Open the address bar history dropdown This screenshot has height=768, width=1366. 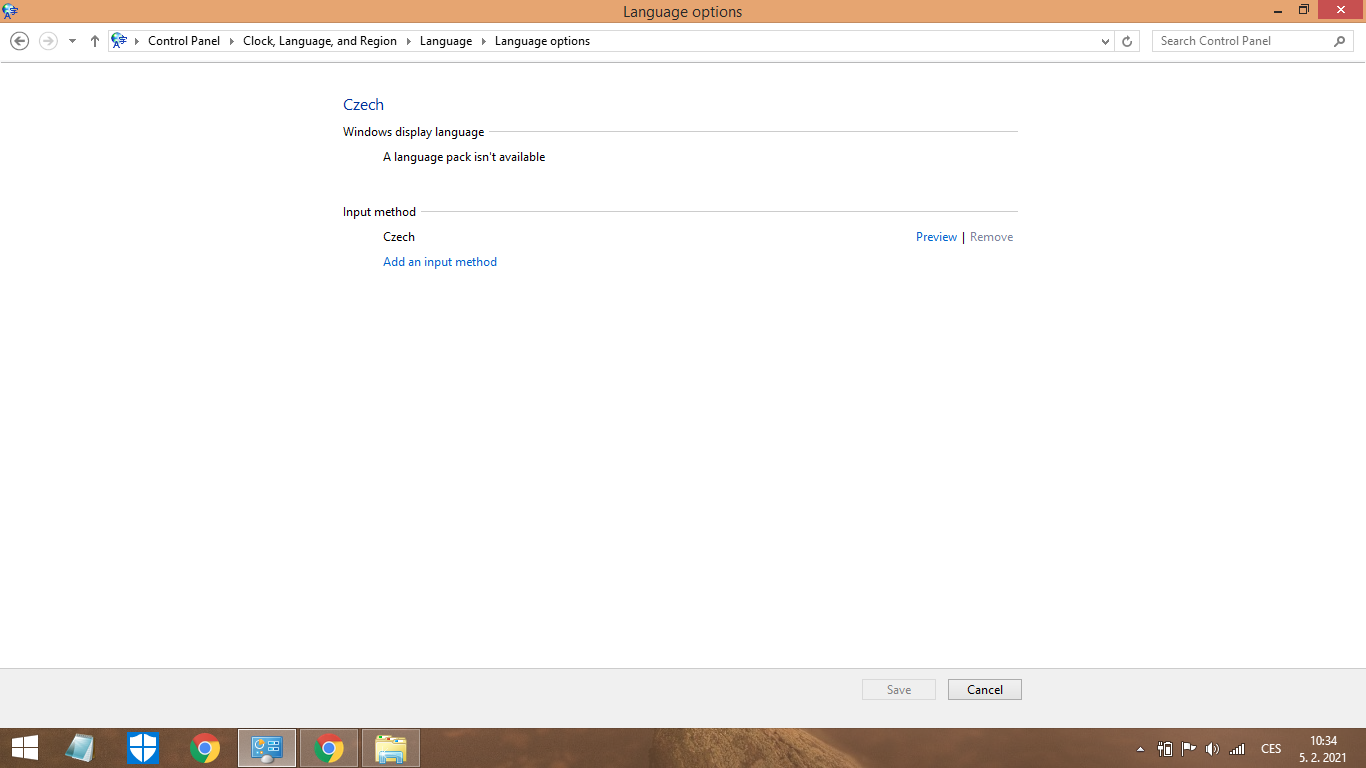[x=1105, y=41]
